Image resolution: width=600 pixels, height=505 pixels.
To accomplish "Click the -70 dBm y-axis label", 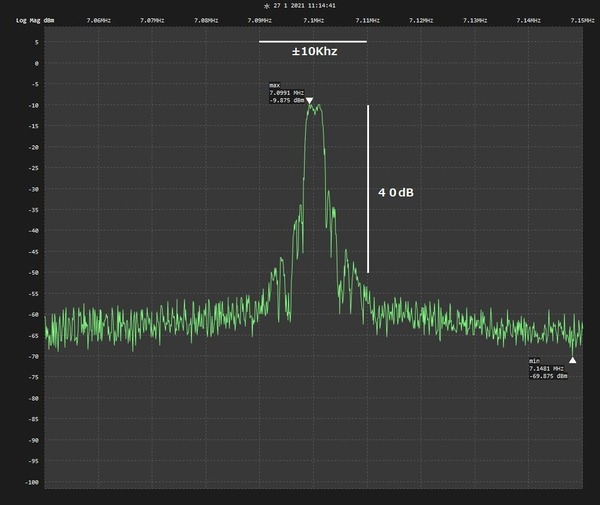I will 34,357.
